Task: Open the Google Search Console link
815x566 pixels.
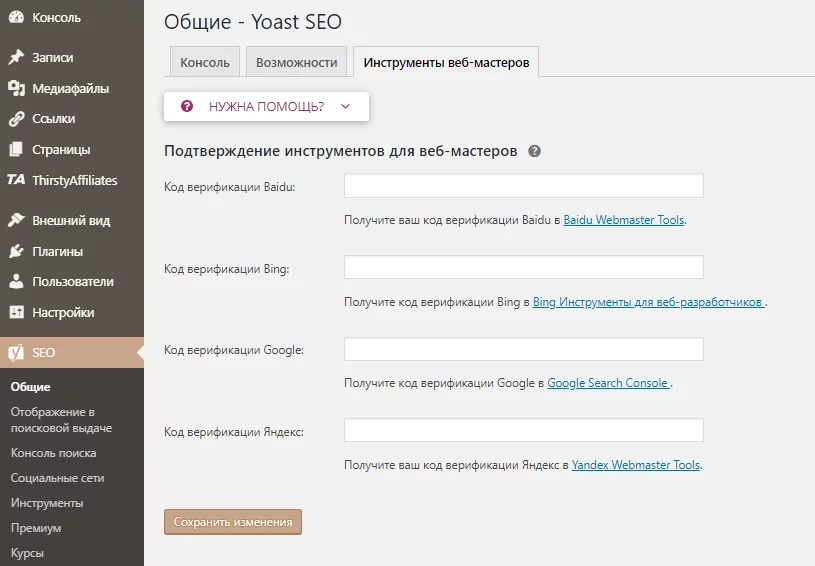Action: 608,383
